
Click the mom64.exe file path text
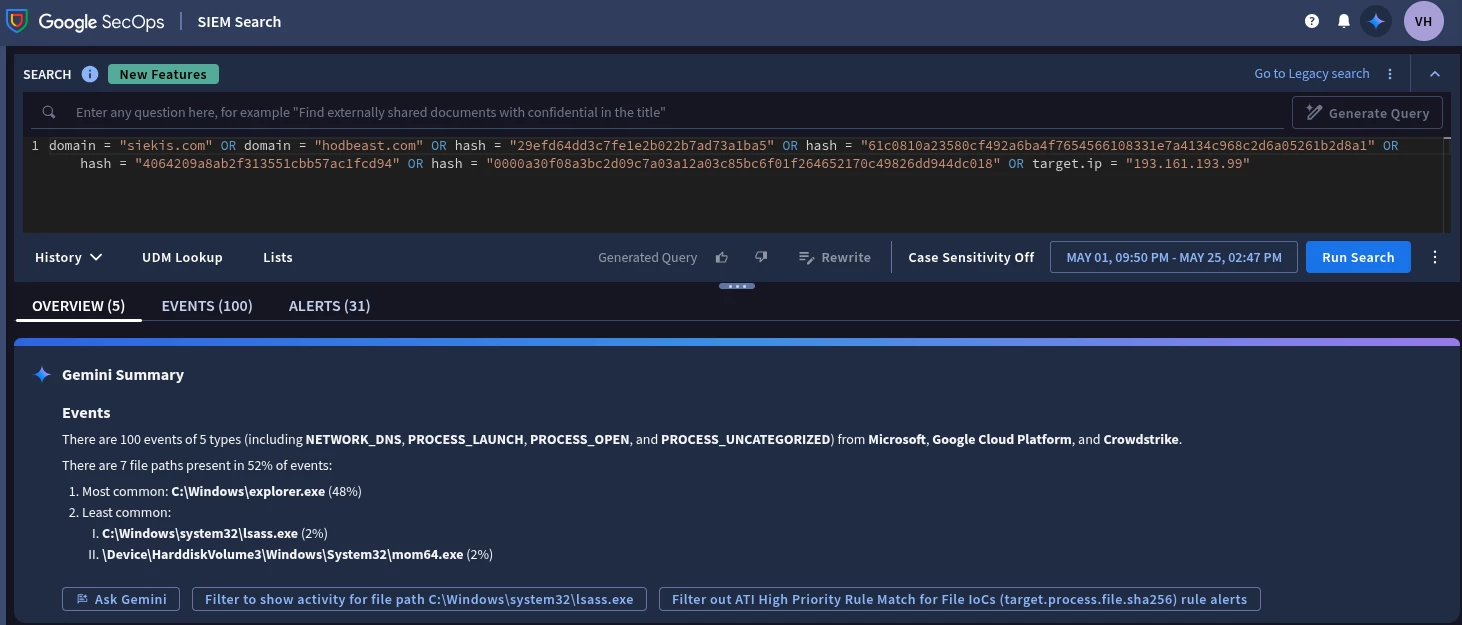pos(282,554)
